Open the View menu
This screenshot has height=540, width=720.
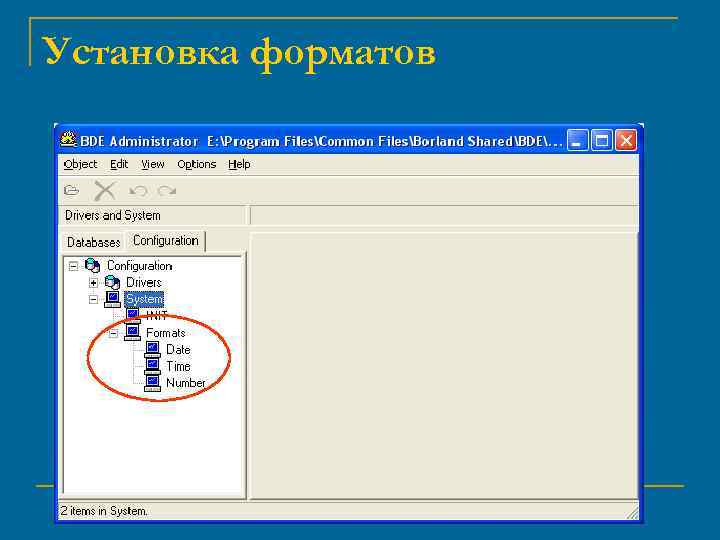(x=152, y=164)
